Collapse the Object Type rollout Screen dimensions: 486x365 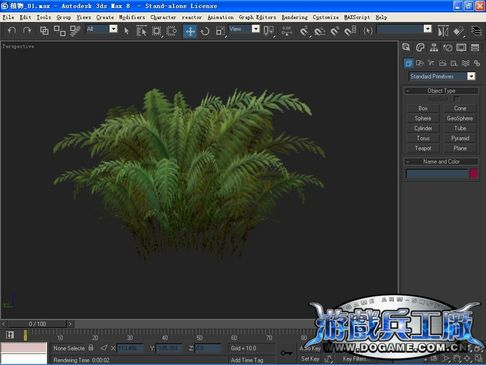click(441, 91)
